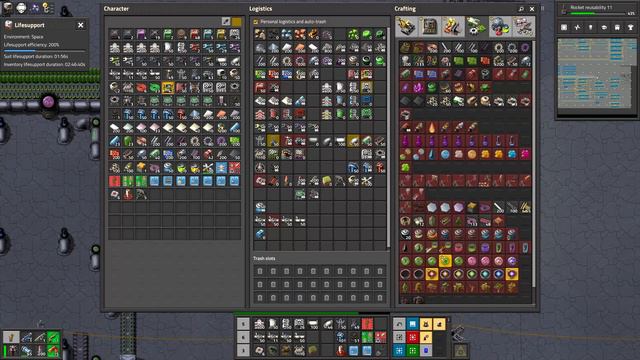
Task: Click the purple item in inventory first row
Action: 141,34
